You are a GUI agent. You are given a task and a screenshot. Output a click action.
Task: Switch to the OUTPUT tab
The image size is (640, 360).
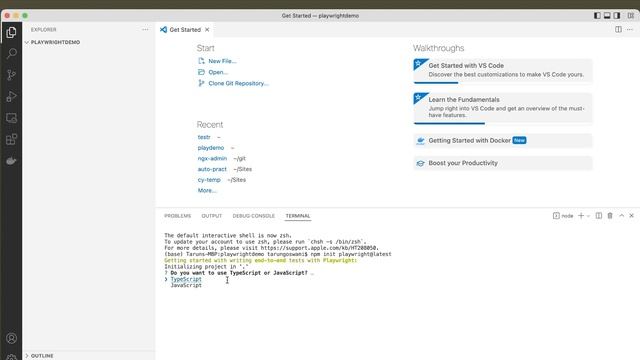pyautogui.click(x=211, y=216)
